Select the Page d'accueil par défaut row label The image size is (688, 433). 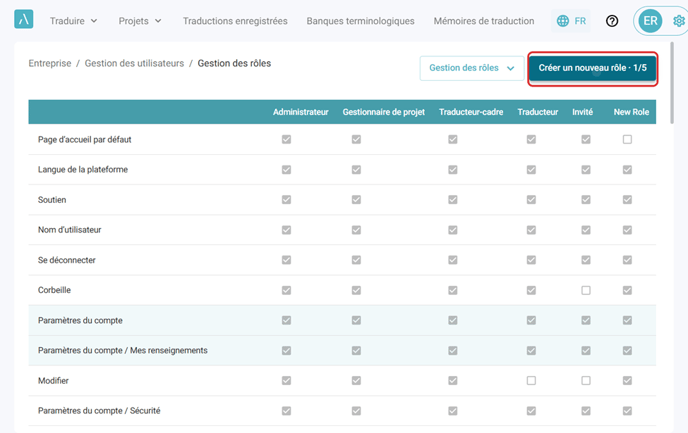[85, 140]
